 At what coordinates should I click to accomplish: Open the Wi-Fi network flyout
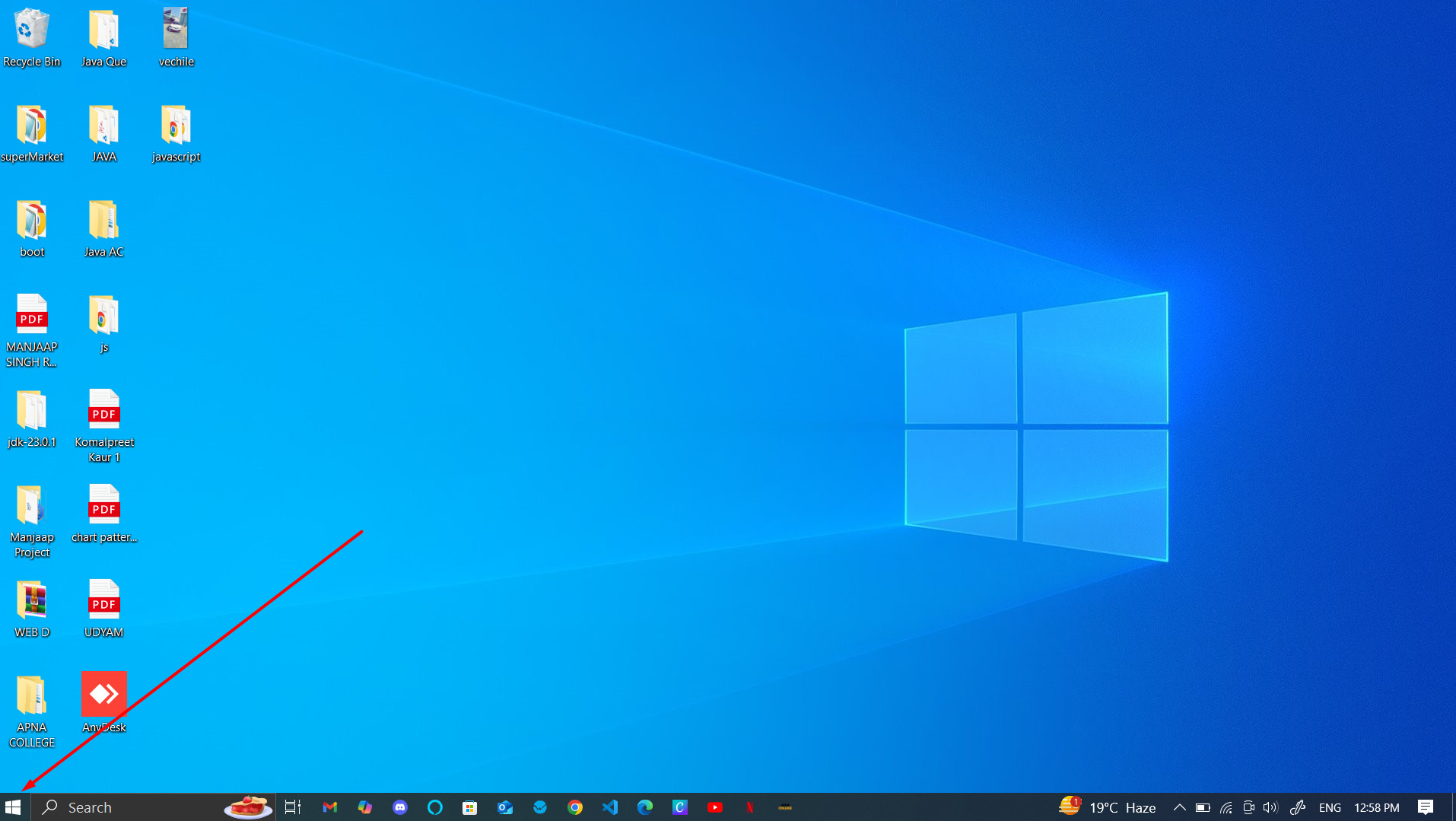[1226, 807]
